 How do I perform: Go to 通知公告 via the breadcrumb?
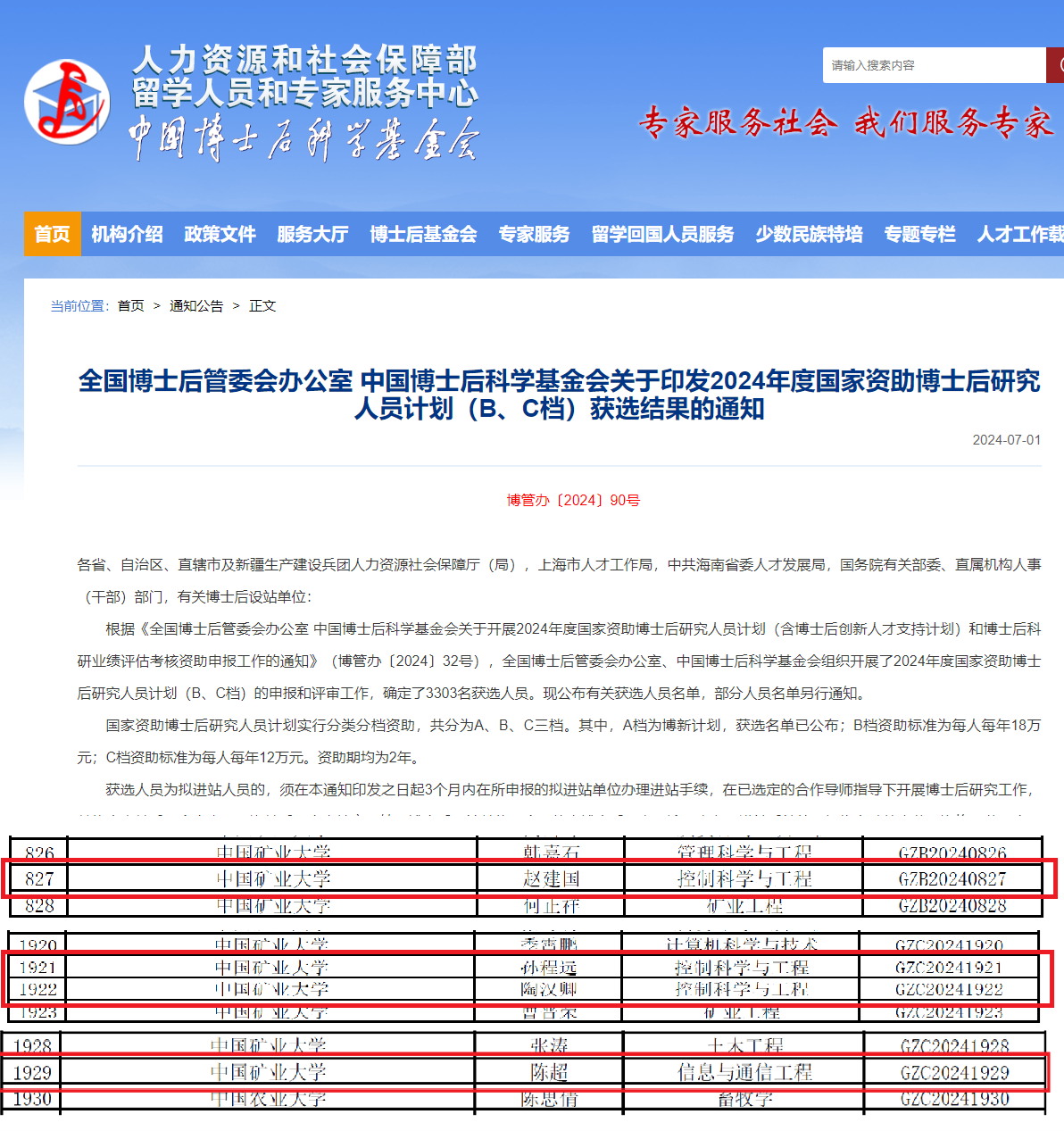(x=196, y=305)
